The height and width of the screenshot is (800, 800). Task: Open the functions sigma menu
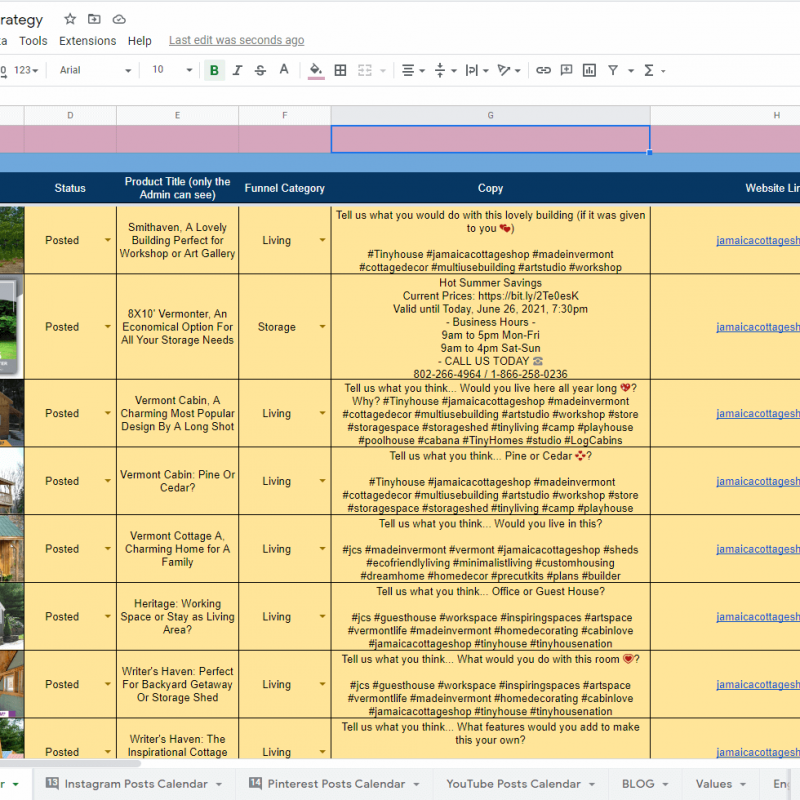pos(649,70)
